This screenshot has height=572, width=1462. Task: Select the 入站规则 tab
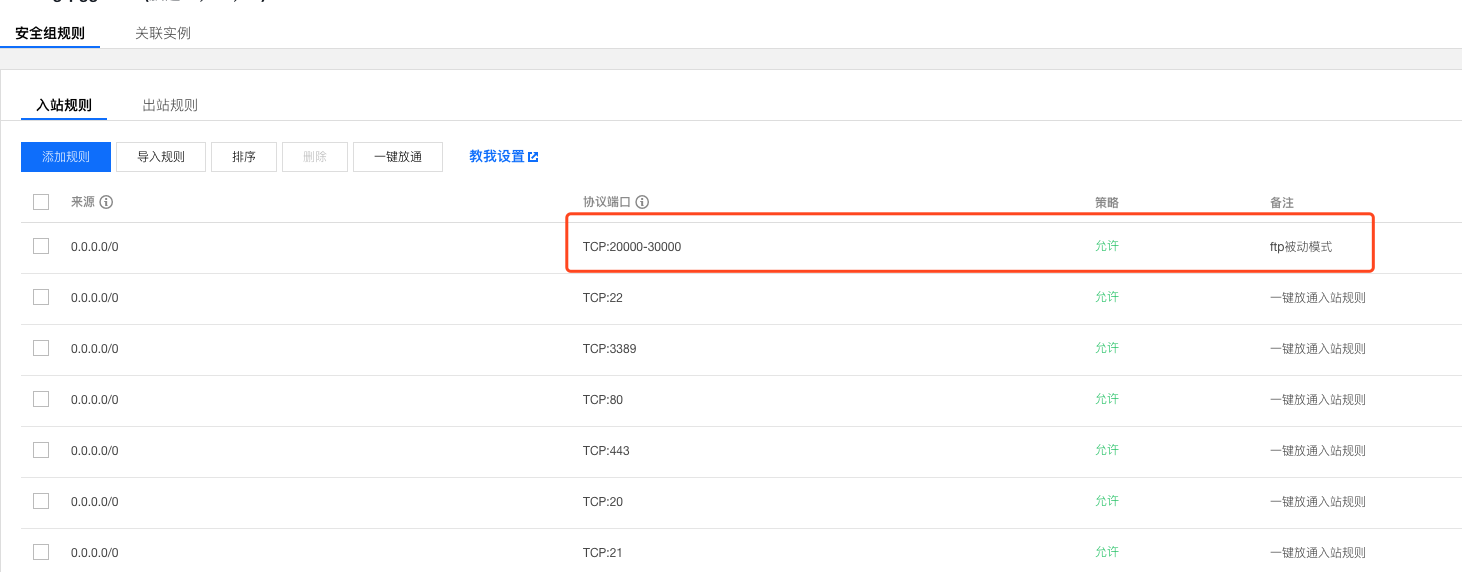coord(64,105)
